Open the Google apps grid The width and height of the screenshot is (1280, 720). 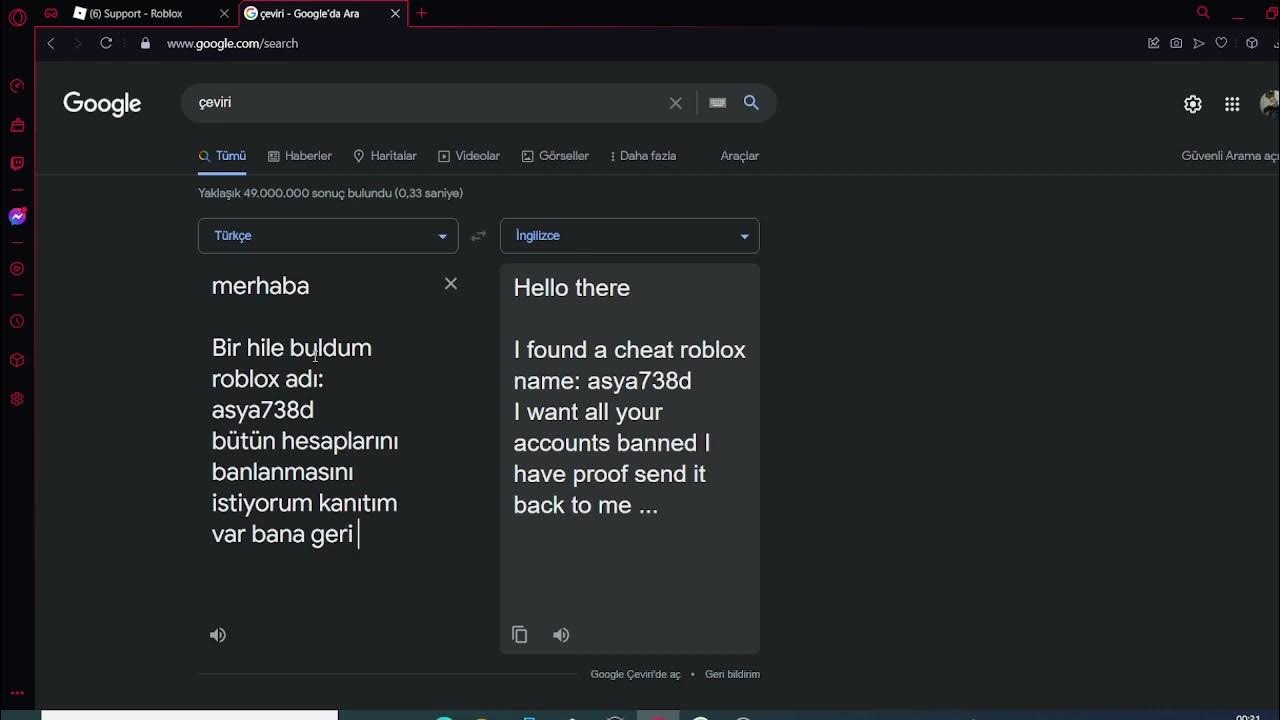(1232, 104)
